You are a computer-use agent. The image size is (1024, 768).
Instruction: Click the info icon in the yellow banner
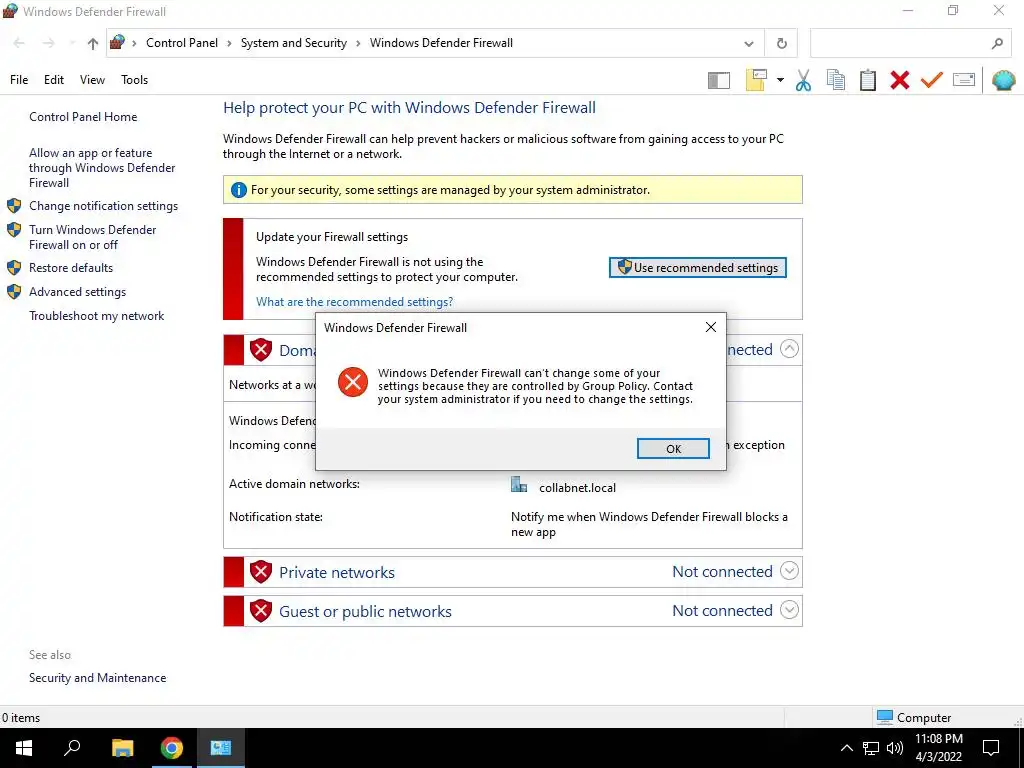[x=239, y=190]
